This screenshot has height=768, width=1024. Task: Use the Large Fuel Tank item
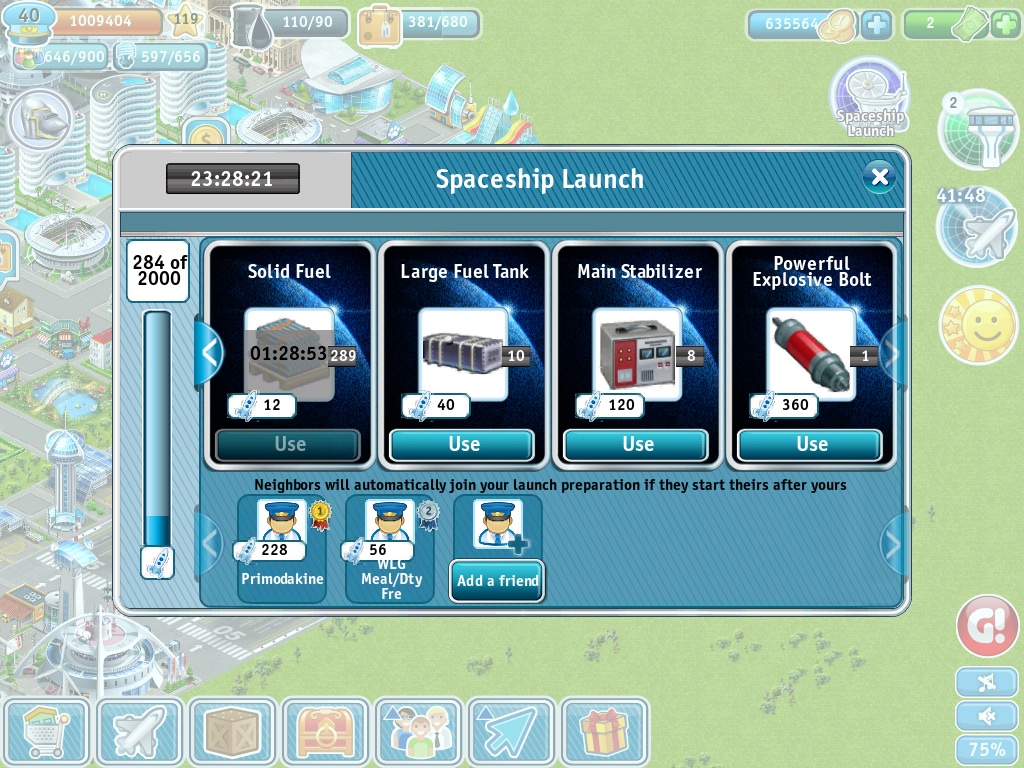(462, 445)
